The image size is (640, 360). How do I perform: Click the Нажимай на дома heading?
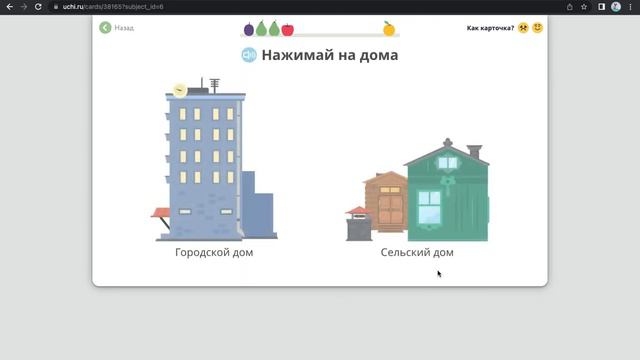pos(330,55)
